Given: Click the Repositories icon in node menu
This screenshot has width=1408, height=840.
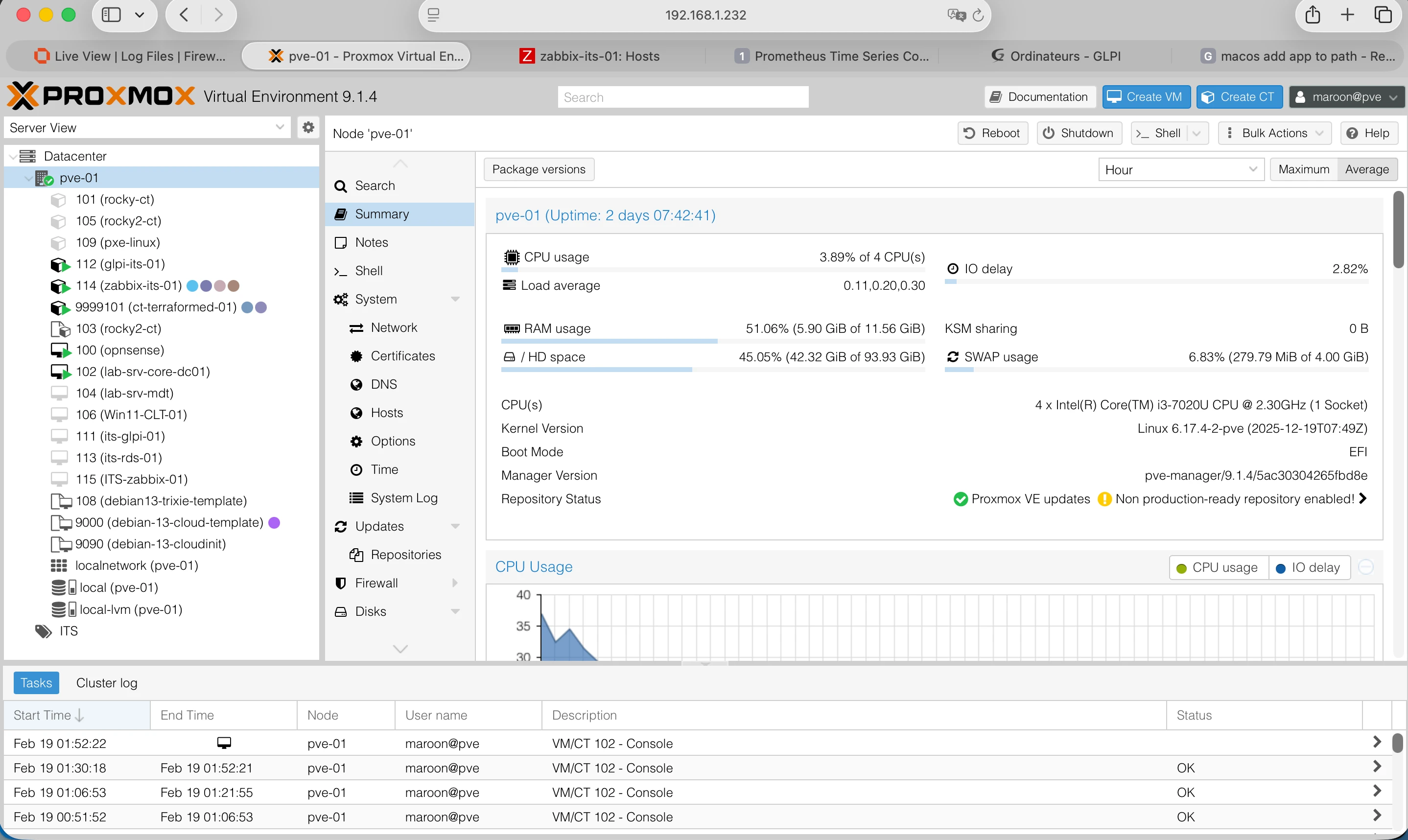Looking at the screenshot, I should coord(356,555).
